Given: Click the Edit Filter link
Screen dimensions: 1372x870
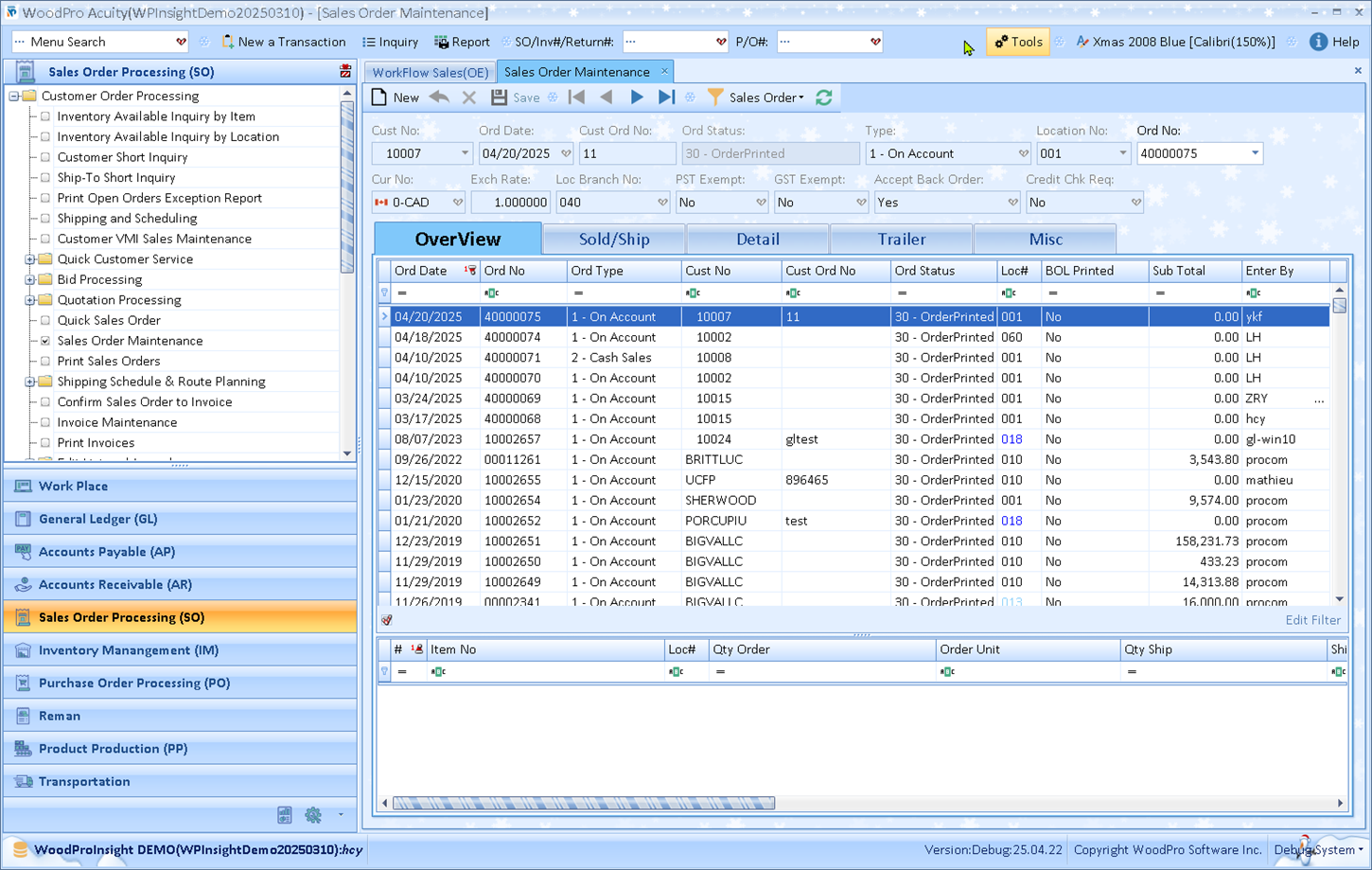Looking at the screenshot, I should click(x=1311, y=620).
